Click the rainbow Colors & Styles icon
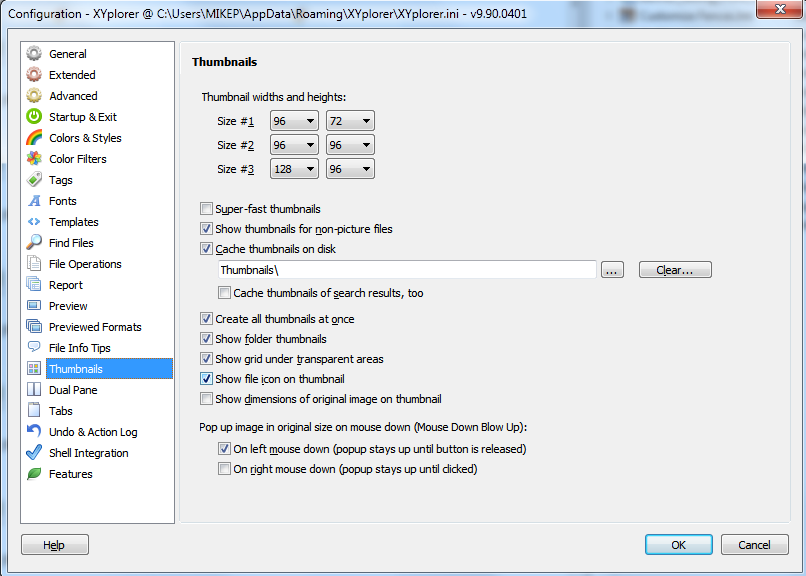This screenshot has height=576, width=806. 34,138
